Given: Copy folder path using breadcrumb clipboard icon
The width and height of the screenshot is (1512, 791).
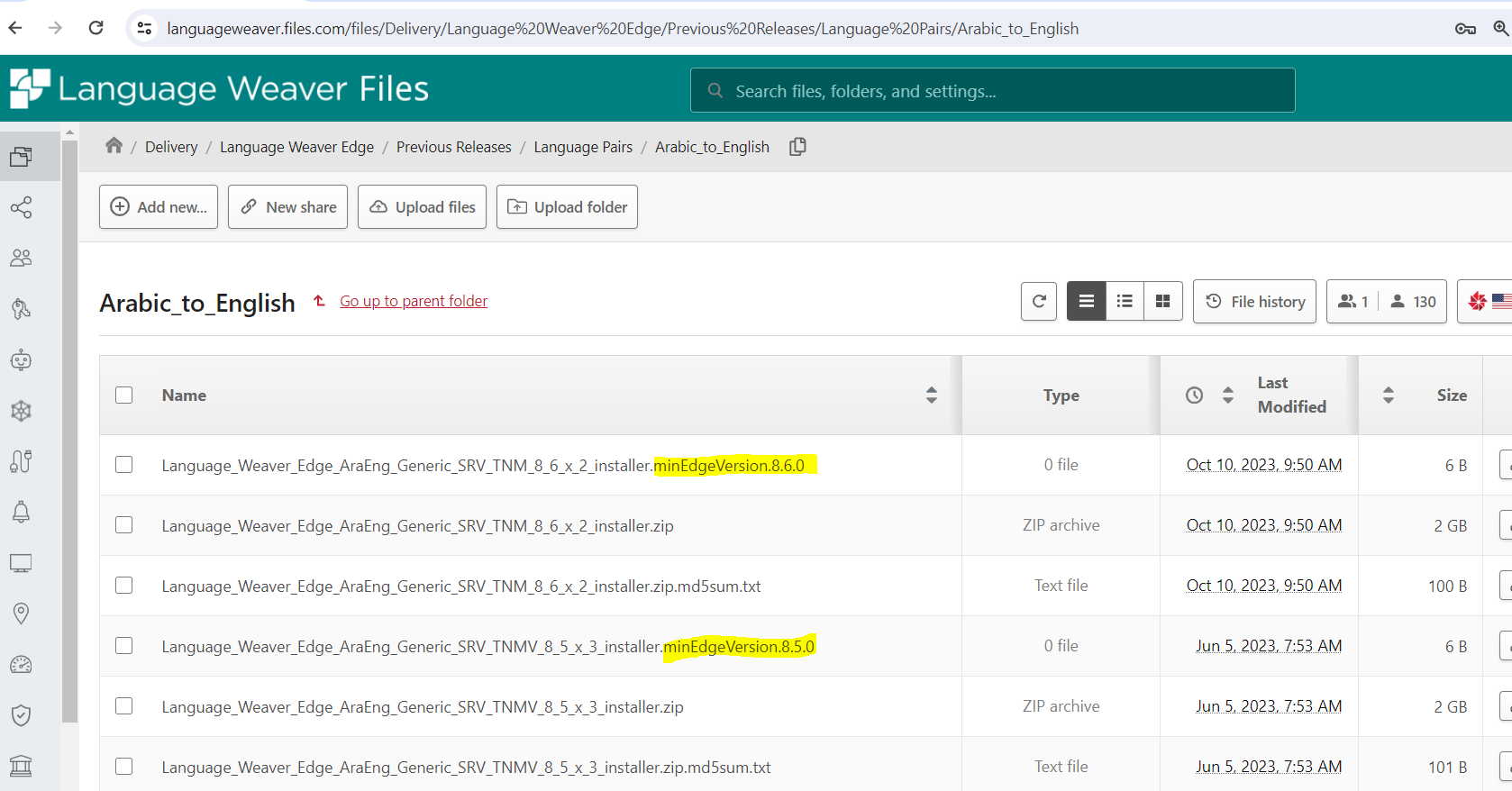Looking at the screenshot, I should click(797, 147).
